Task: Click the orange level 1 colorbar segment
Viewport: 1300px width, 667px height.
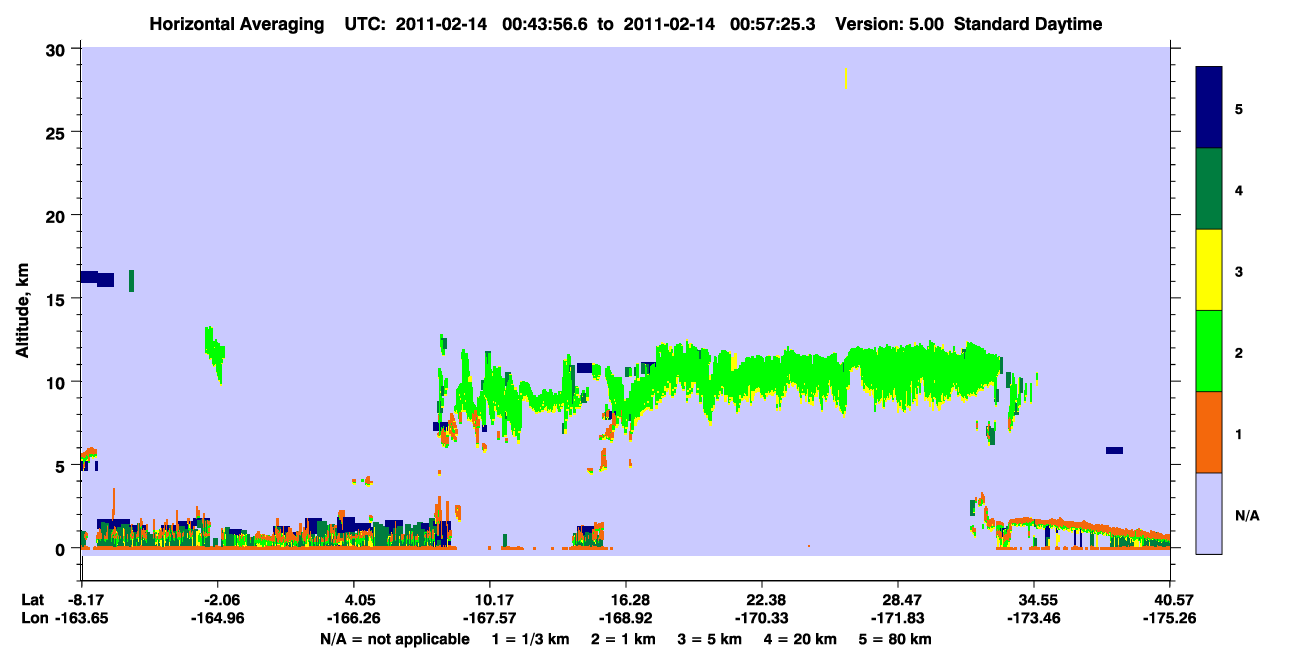Action: point(1209,432)
